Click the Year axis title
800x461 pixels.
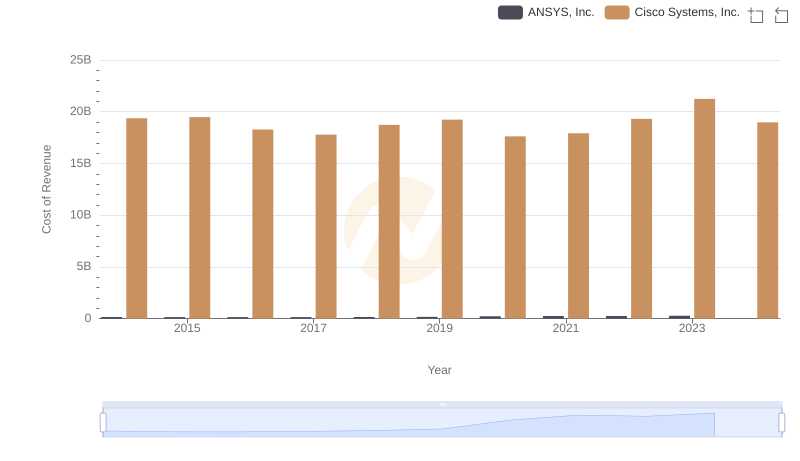tap(440, 370)
